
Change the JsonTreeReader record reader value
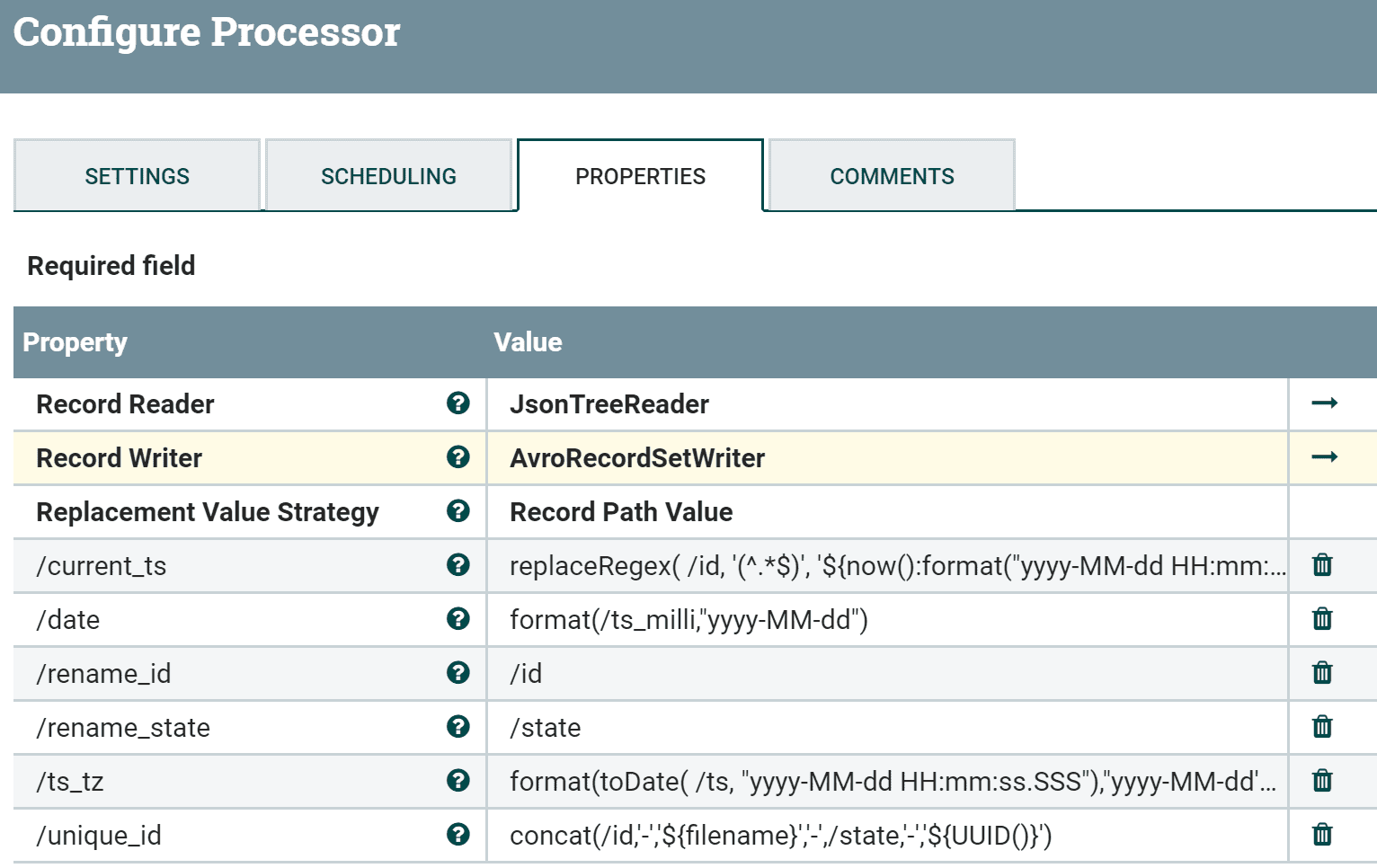(887, 403)
